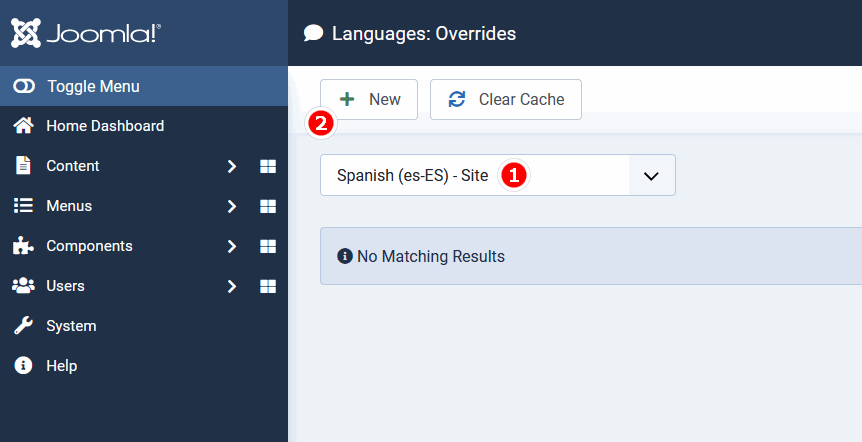Open the Help menu item
862x442 pixels.
[61, 366]
